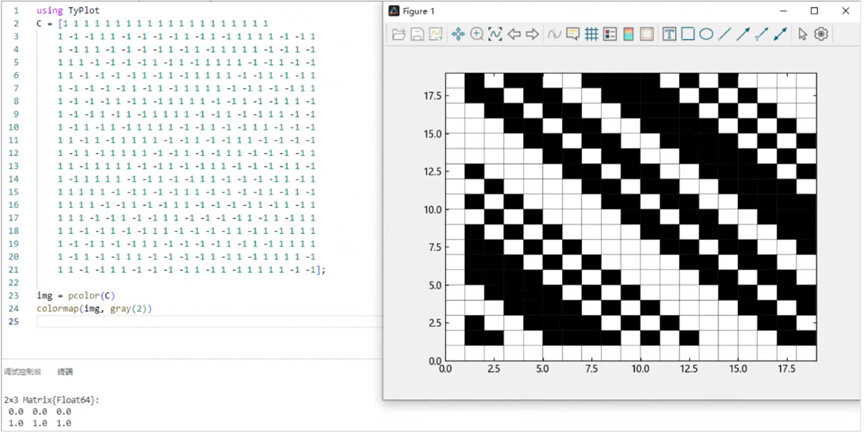Draw a double-headed arrow annotation
This screenshot has height=433, width=864.
pos(780,34)
